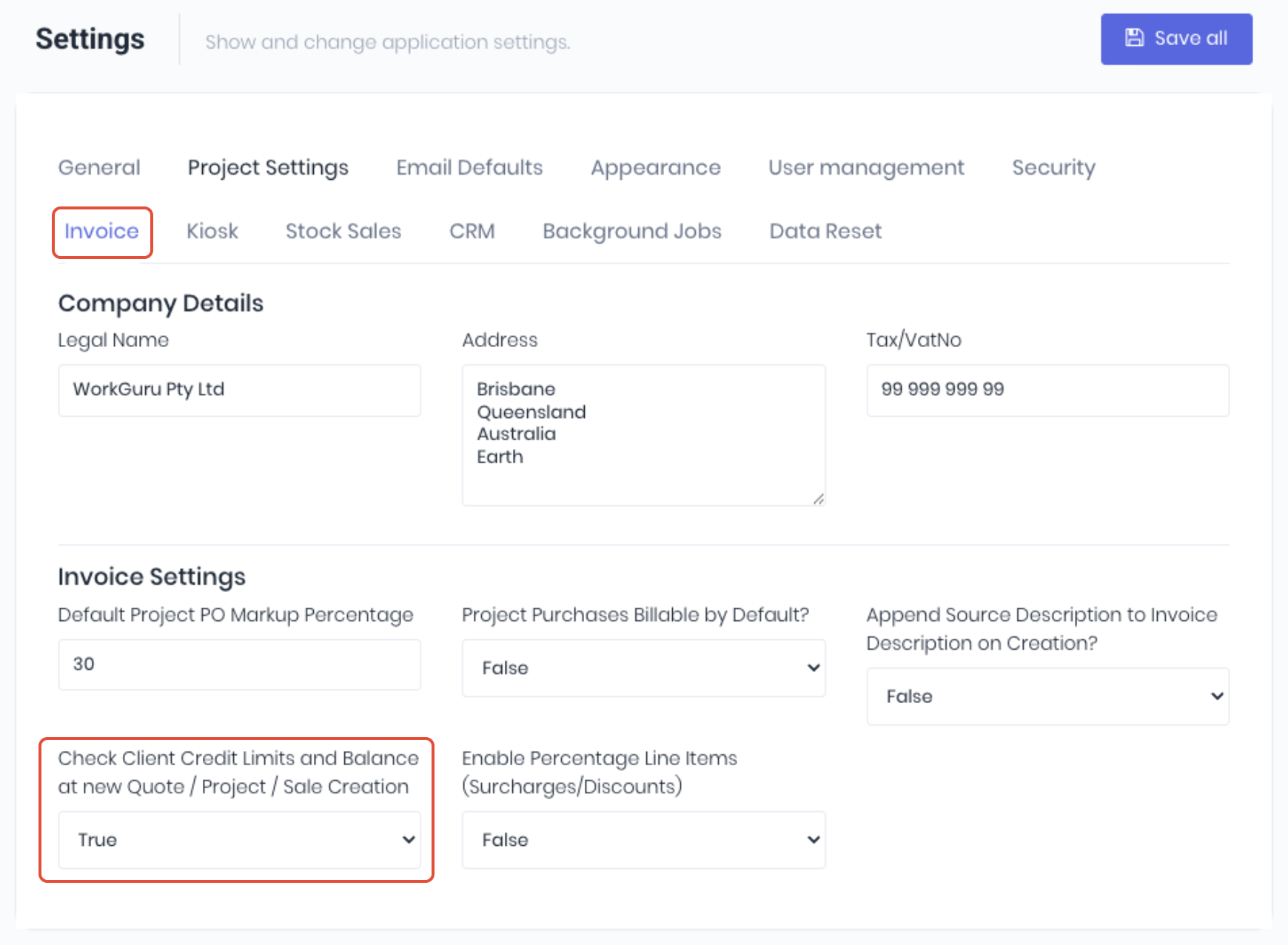Open the Email Defaults tab
The height and width of the screenshot is (945, 1288).
469,167
